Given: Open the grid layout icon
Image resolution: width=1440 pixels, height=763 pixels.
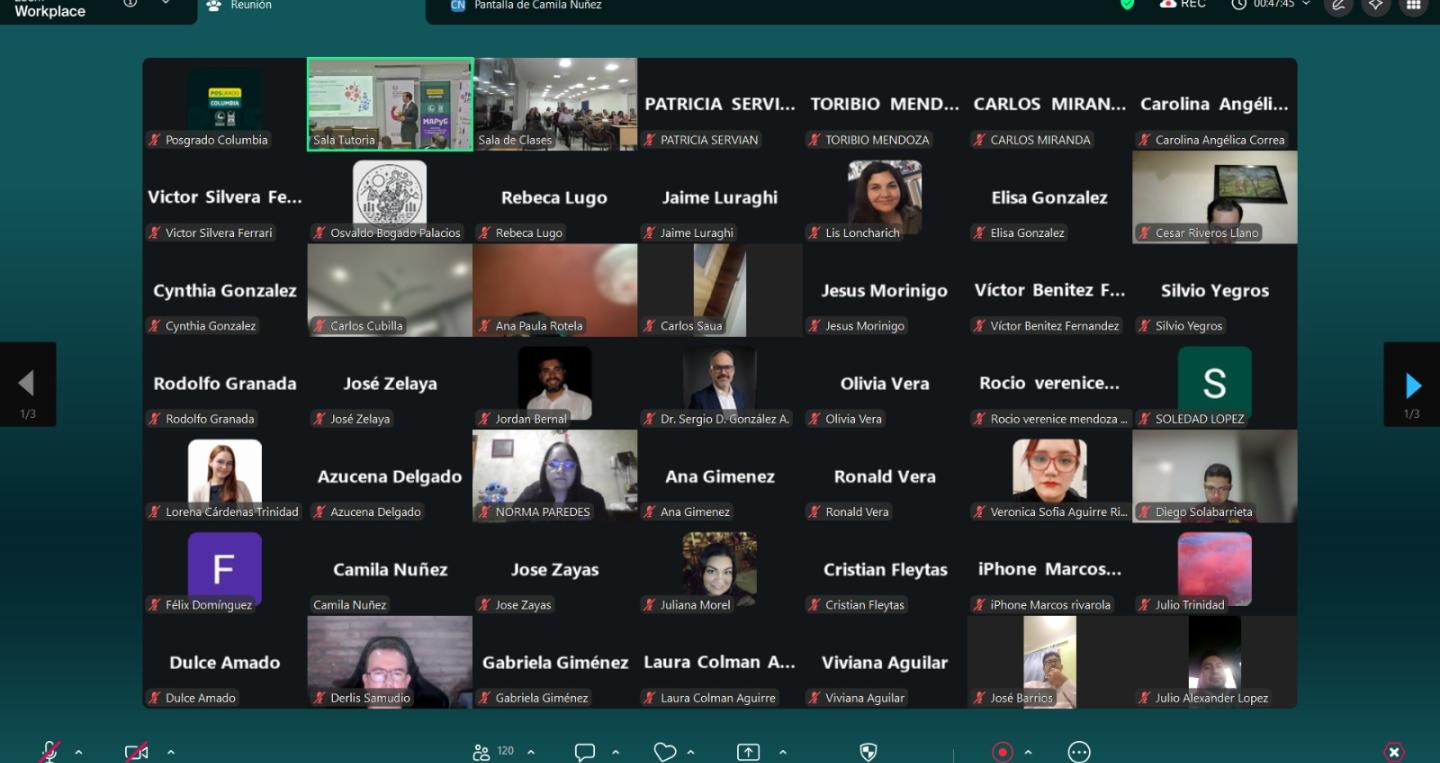Looking at the screenshot, I should pyautogui.click(x=1413, y=5).
